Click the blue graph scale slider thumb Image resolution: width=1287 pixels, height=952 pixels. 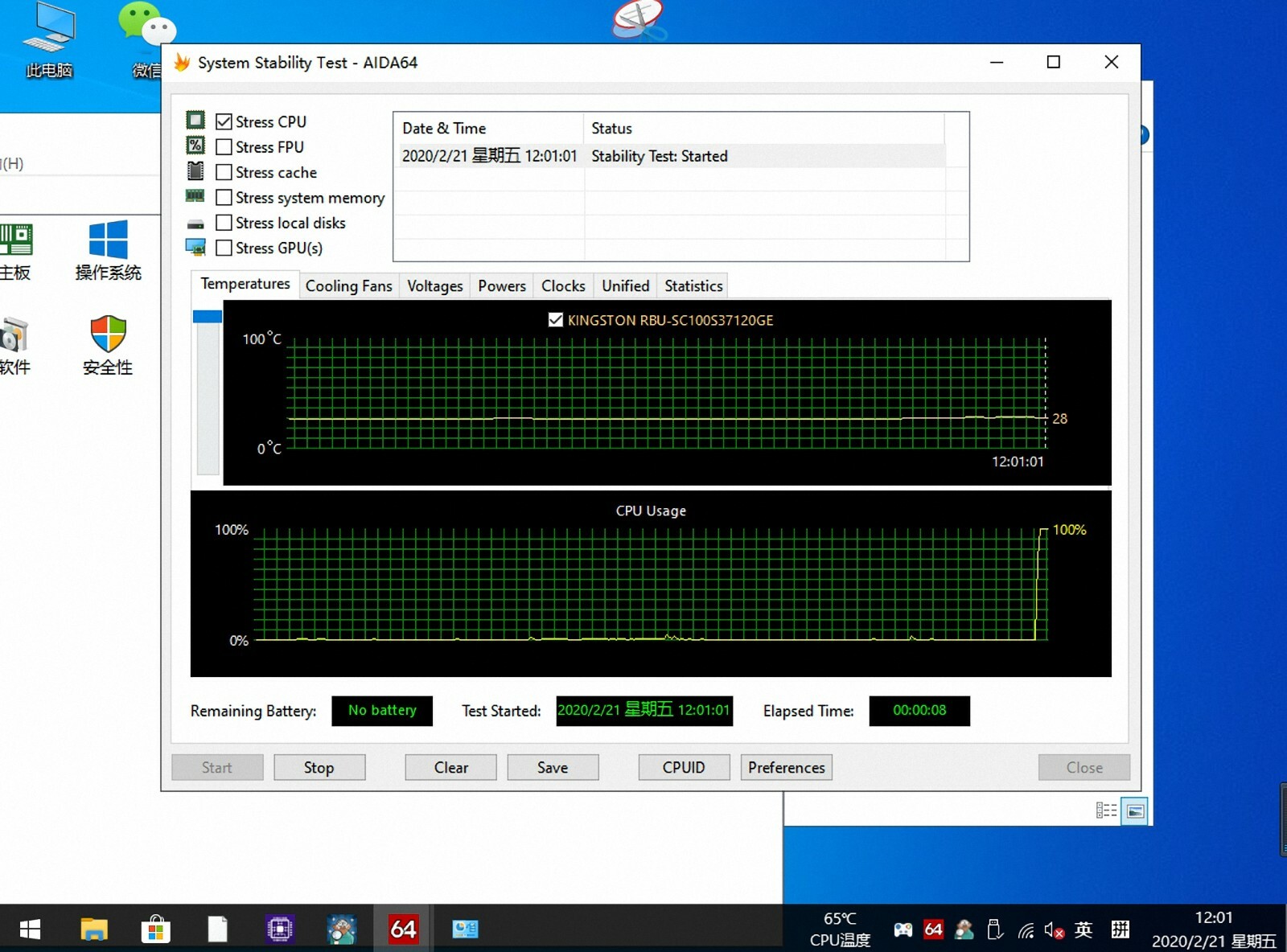(x=208, y=317)
